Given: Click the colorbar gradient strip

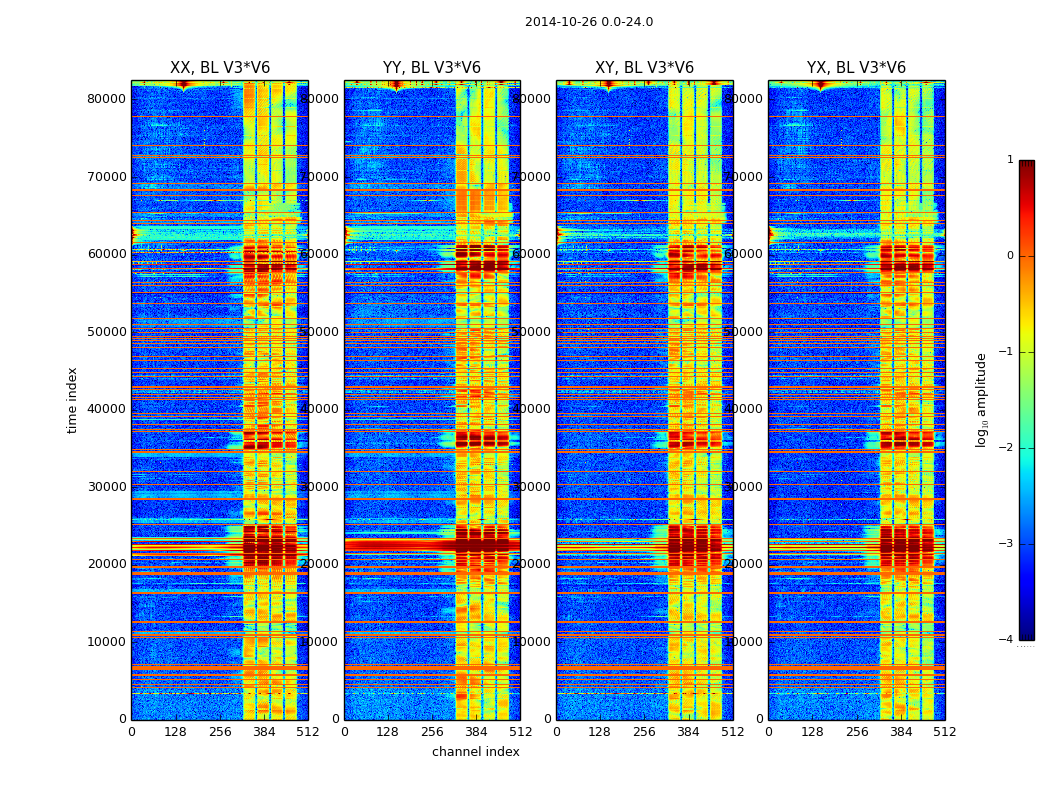Looking at the screenshot, I should pyautogui.click(x=1026, y=400).
